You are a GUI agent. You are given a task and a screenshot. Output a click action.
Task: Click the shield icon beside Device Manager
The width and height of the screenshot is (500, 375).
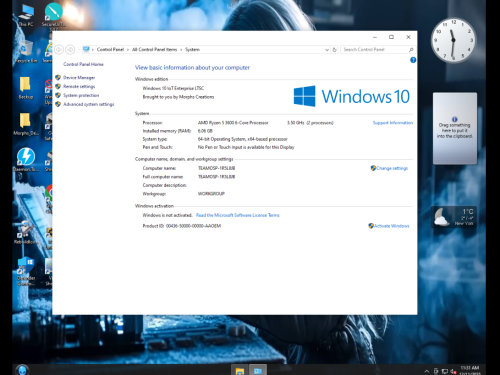[58, 77]
